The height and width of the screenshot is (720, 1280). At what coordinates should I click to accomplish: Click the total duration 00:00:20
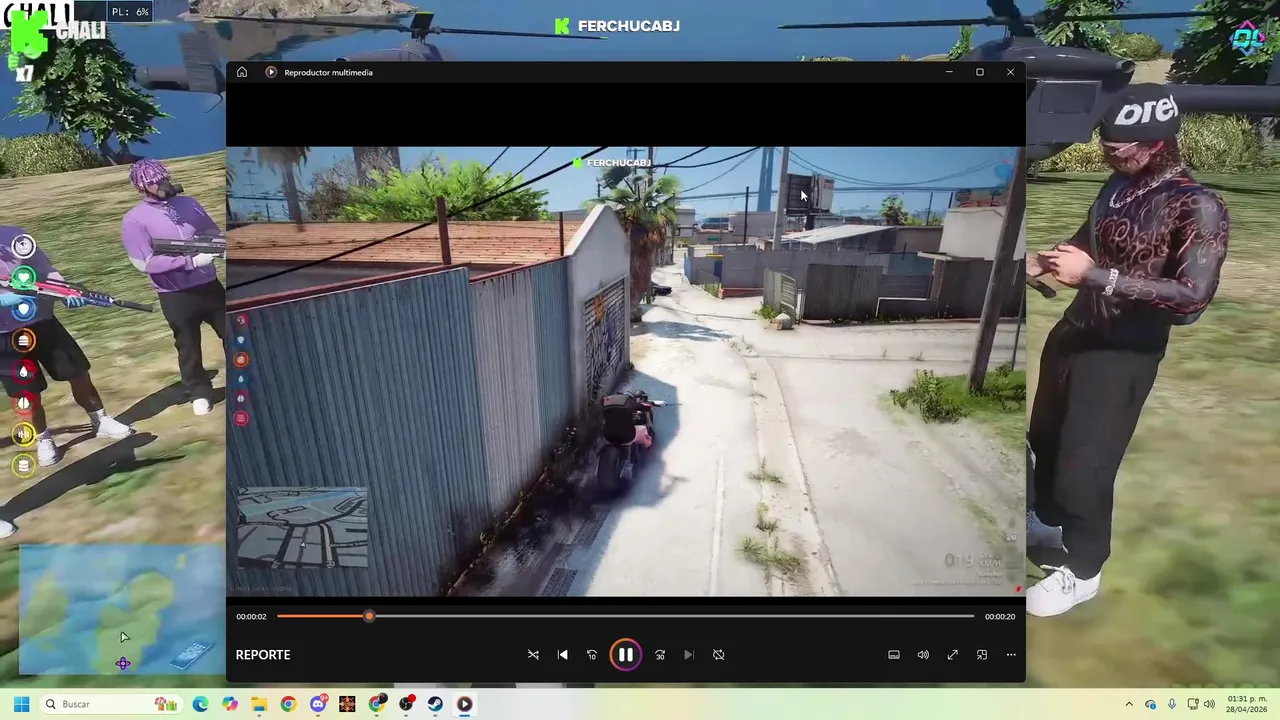point(1000,617)
